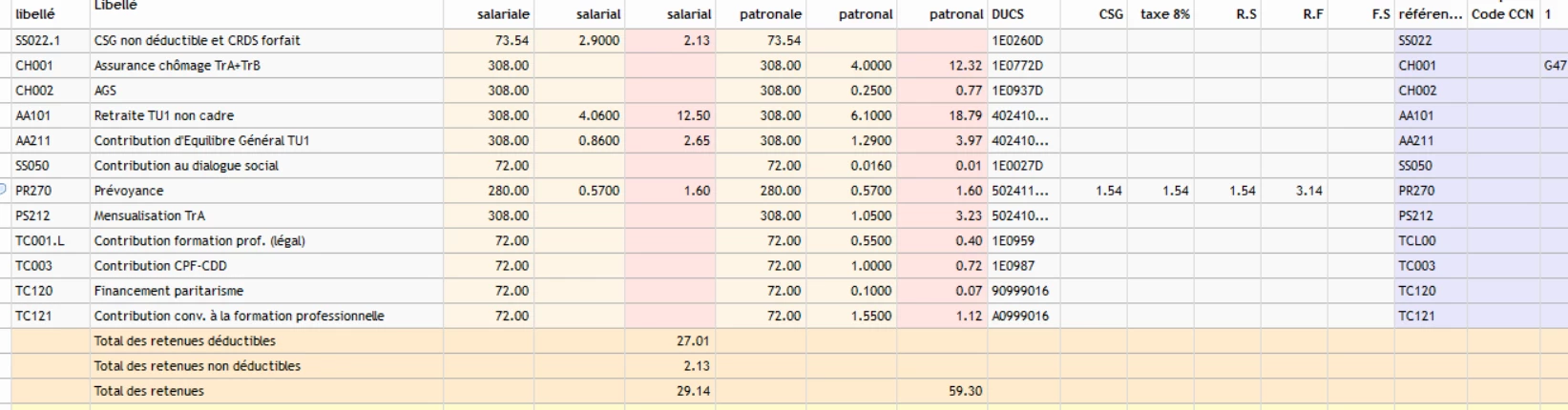Screen dimensions: 1568x410
Task: Select the 3.14 value in Prévoyance row
Action: 1309,191
